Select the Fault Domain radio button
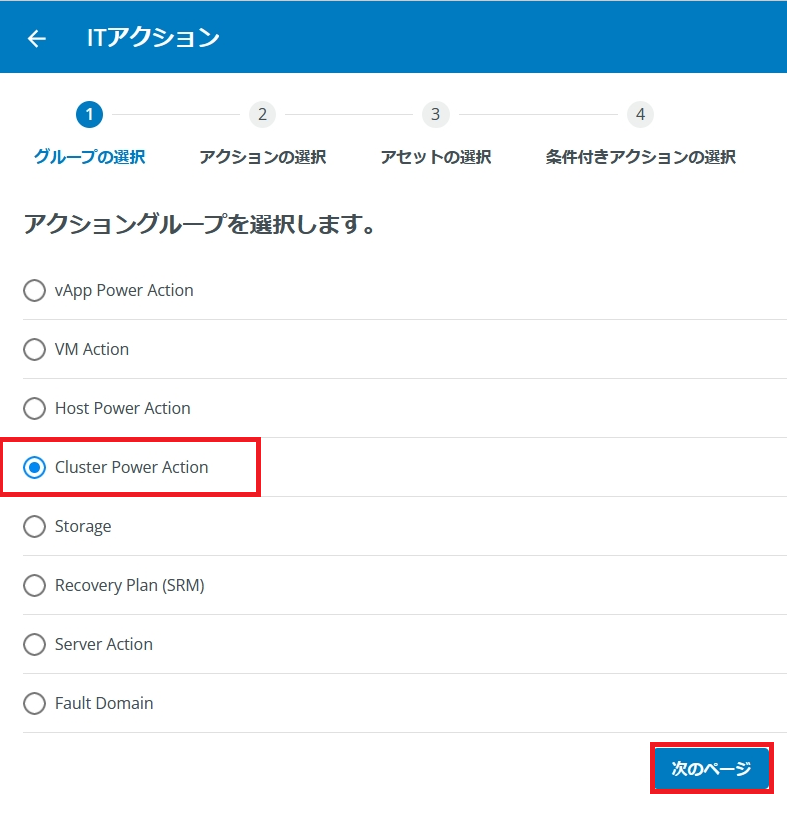This screenshot has width=787, height=816. tap(35, 703)
